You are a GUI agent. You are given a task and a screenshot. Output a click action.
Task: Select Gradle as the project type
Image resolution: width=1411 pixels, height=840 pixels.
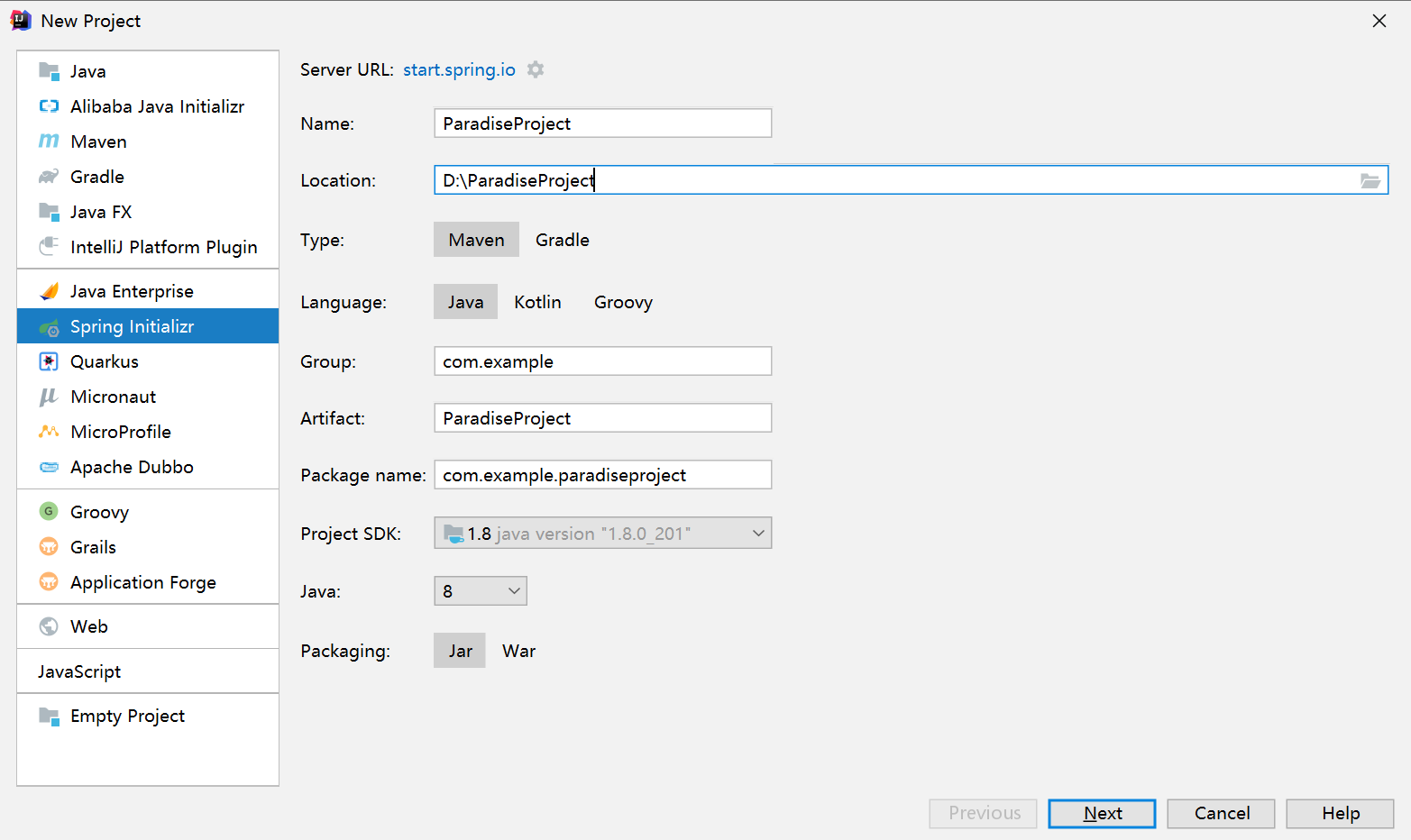562,240
